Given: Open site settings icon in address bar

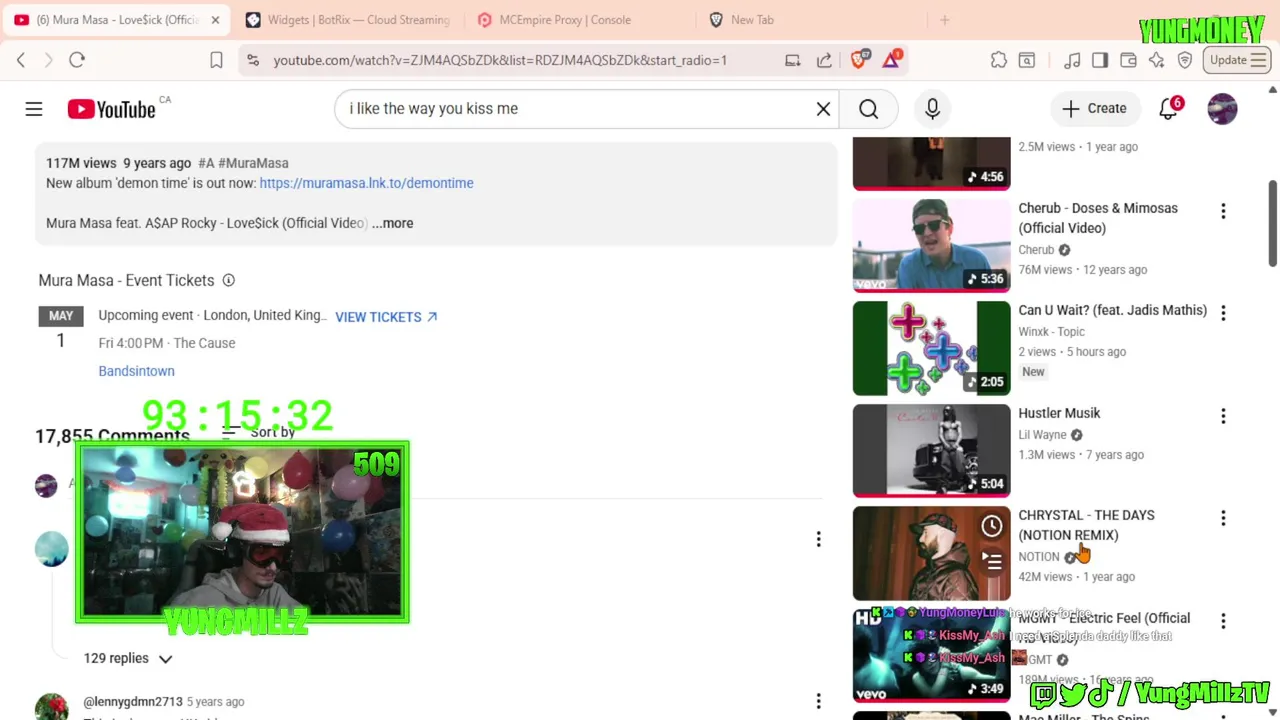Looking at the screenshot, I should 253,60.
